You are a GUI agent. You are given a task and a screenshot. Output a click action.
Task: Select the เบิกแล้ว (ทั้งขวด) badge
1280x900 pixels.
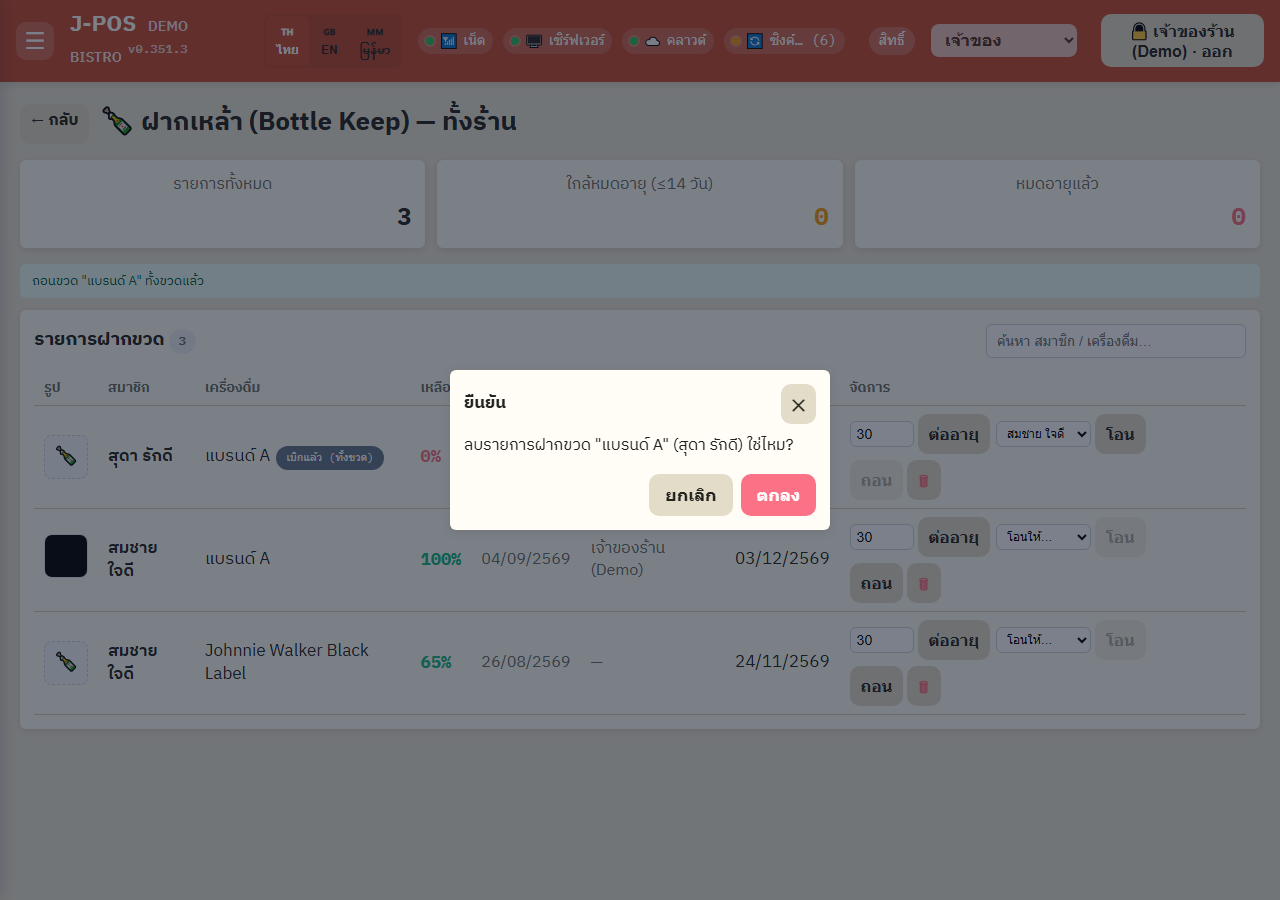pos(330,457)
